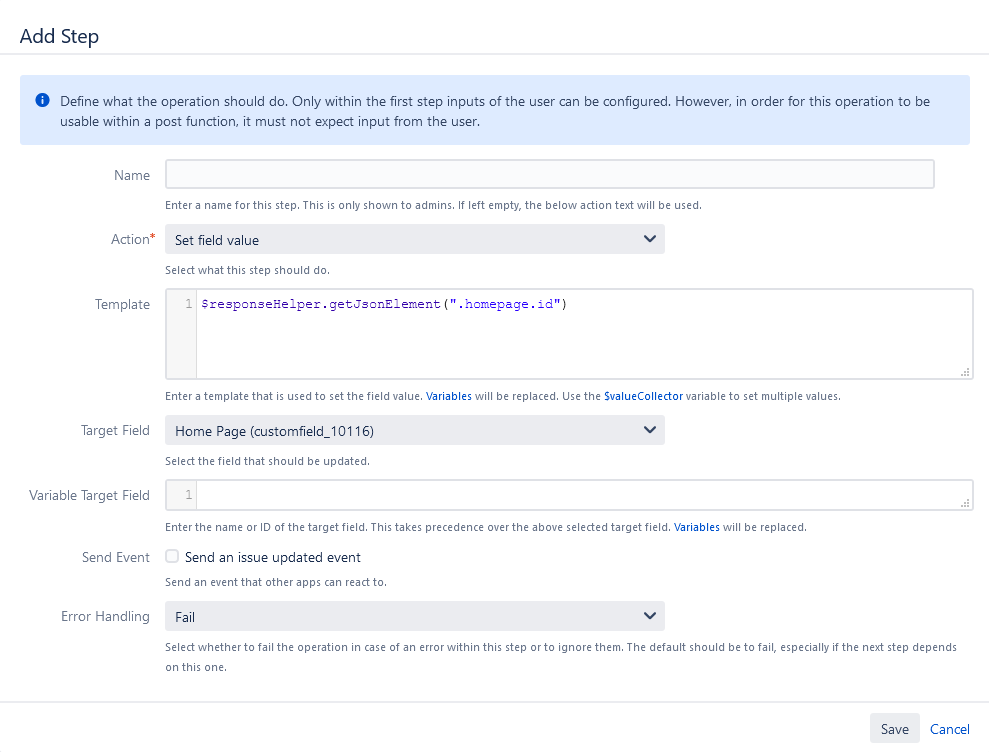Click the chevron arrow on Error Handling select
The image size is (989, 752).
tap(649, 616)
